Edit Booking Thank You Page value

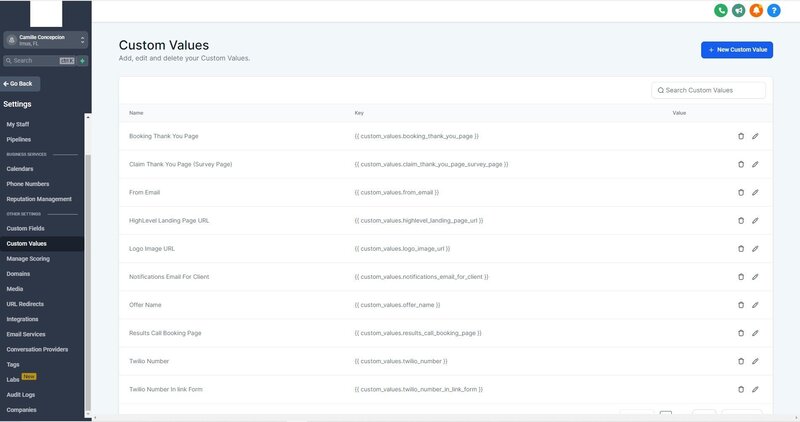pos(755,136)
